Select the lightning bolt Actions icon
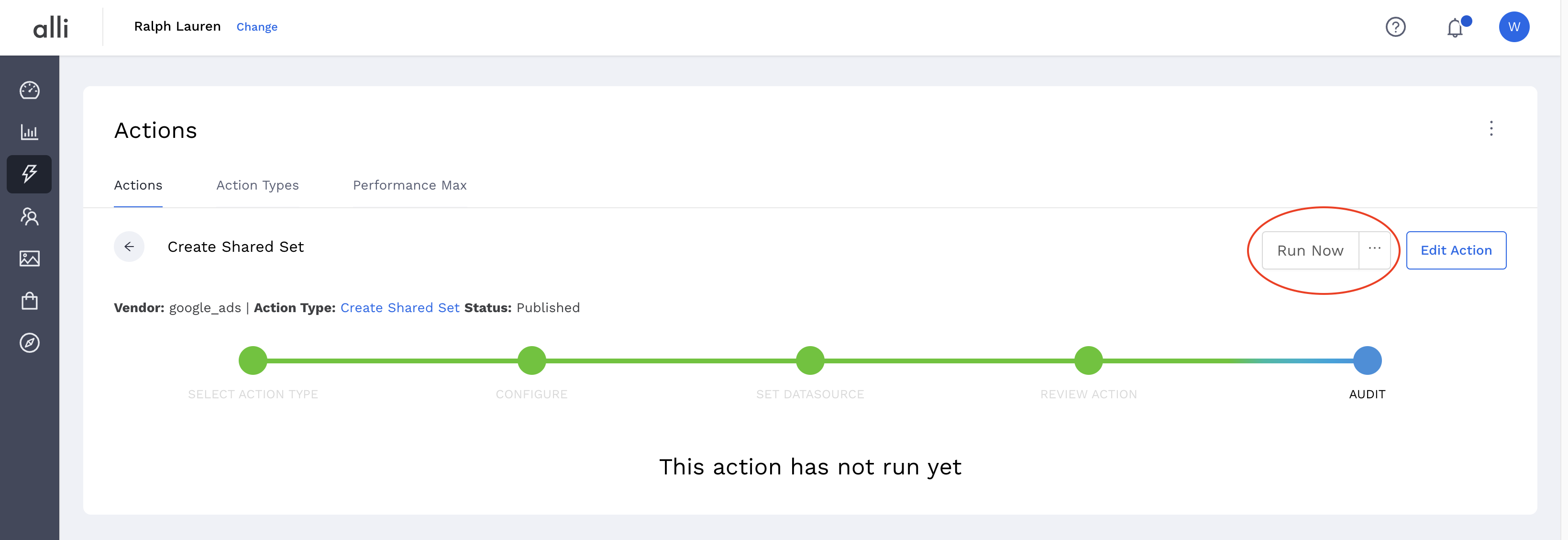1568x540 pixels. tap(29, 174)
